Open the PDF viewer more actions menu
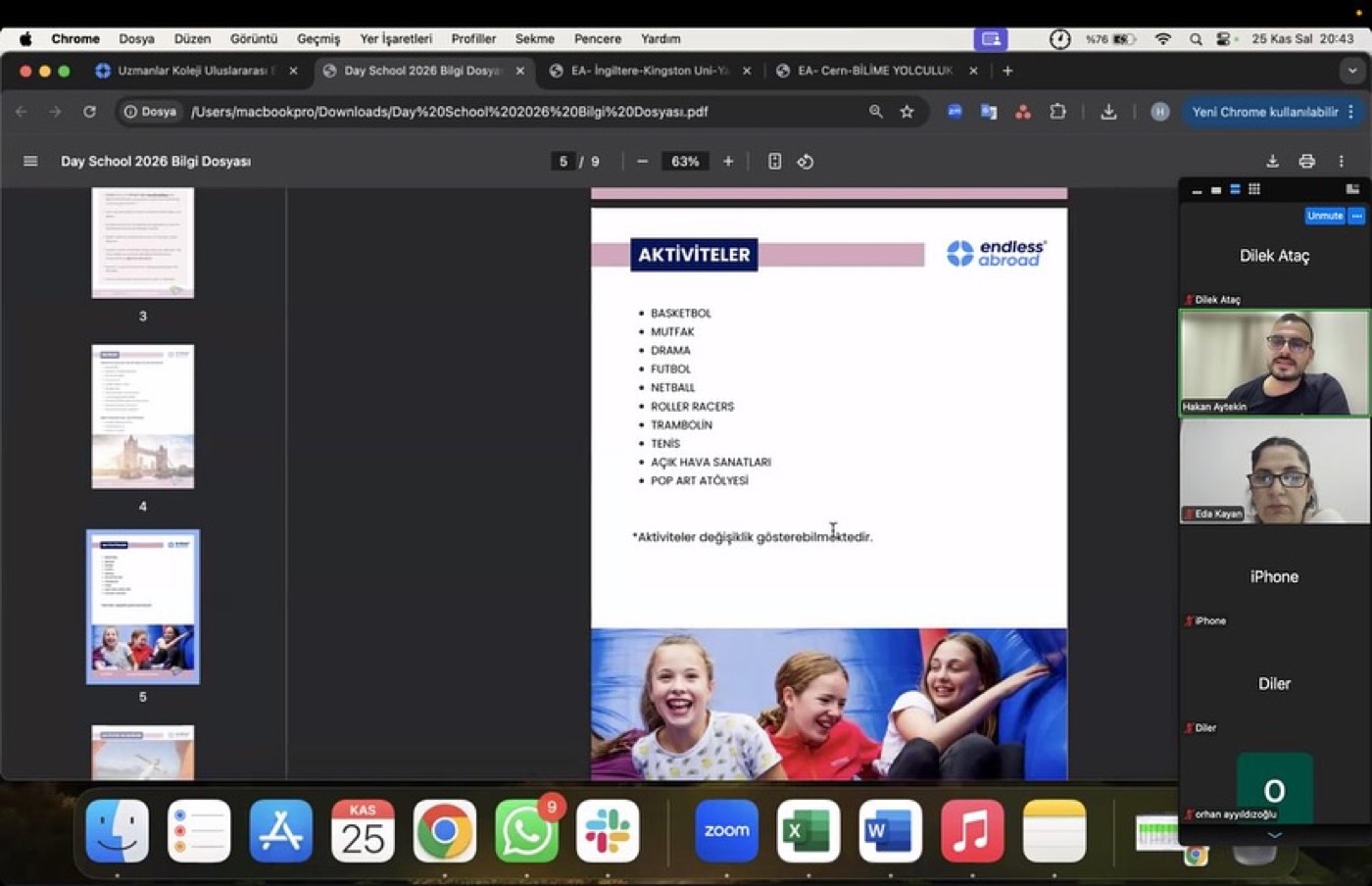Viewport: 1372px width, 886px height. [1341, 162]
